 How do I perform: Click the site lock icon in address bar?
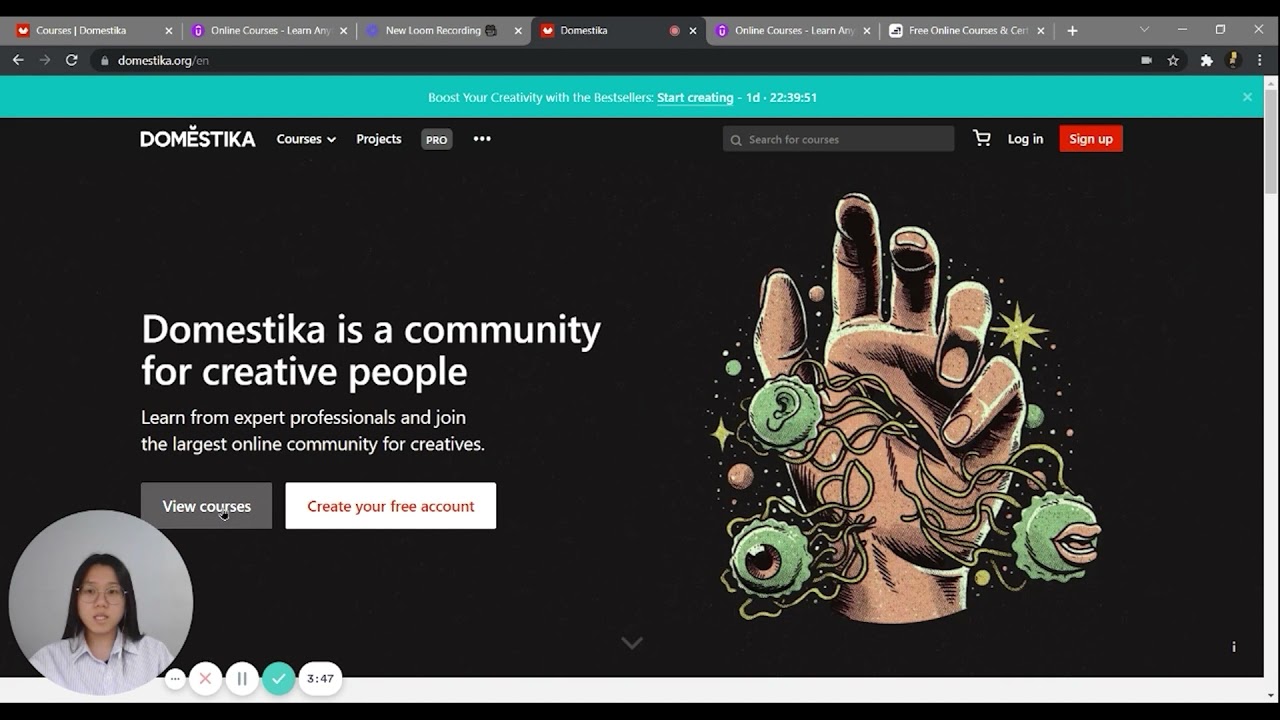point(104,60)
